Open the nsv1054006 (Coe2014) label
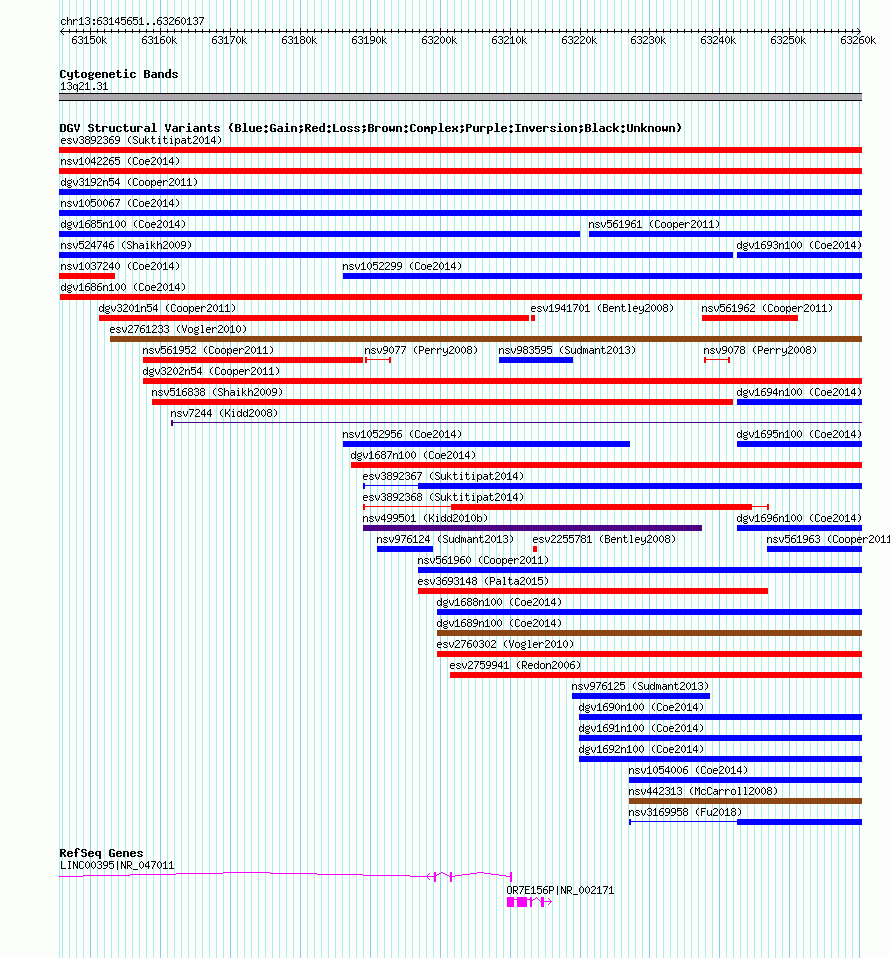 point(688,770)
